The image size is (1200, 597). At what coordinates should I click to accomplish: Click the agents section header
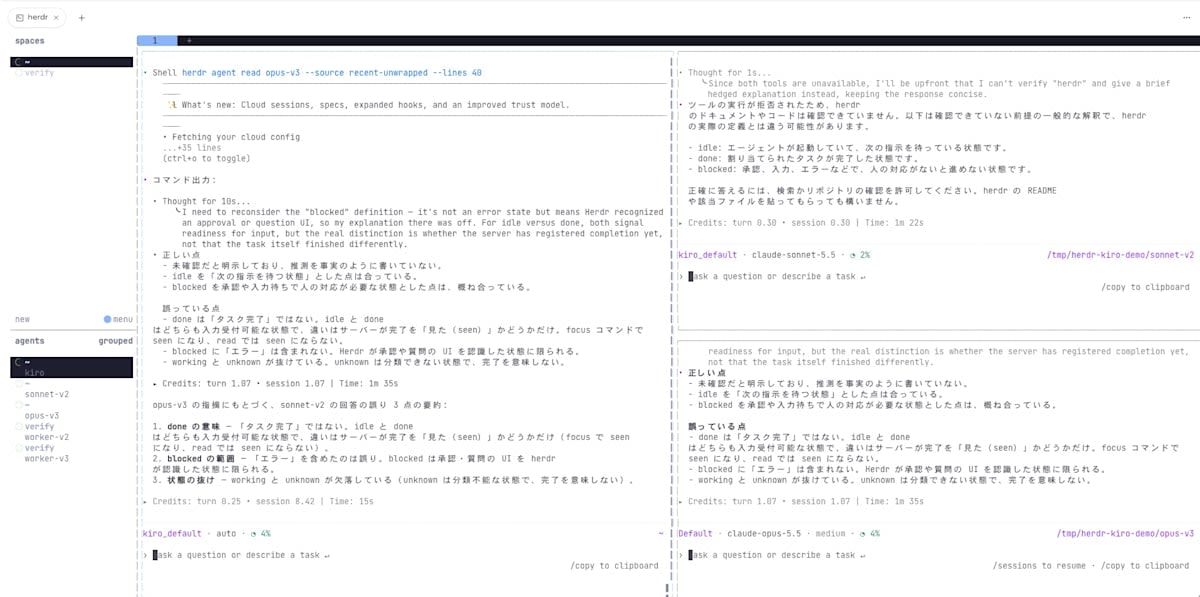30,341
